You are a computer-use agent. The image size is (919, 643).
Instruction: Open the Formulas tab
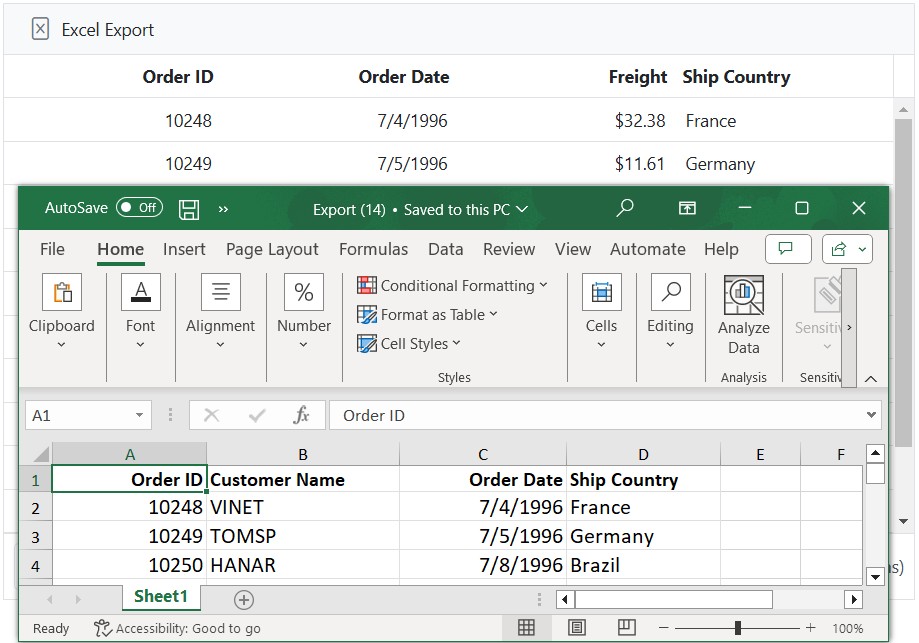tap(373, 249)
